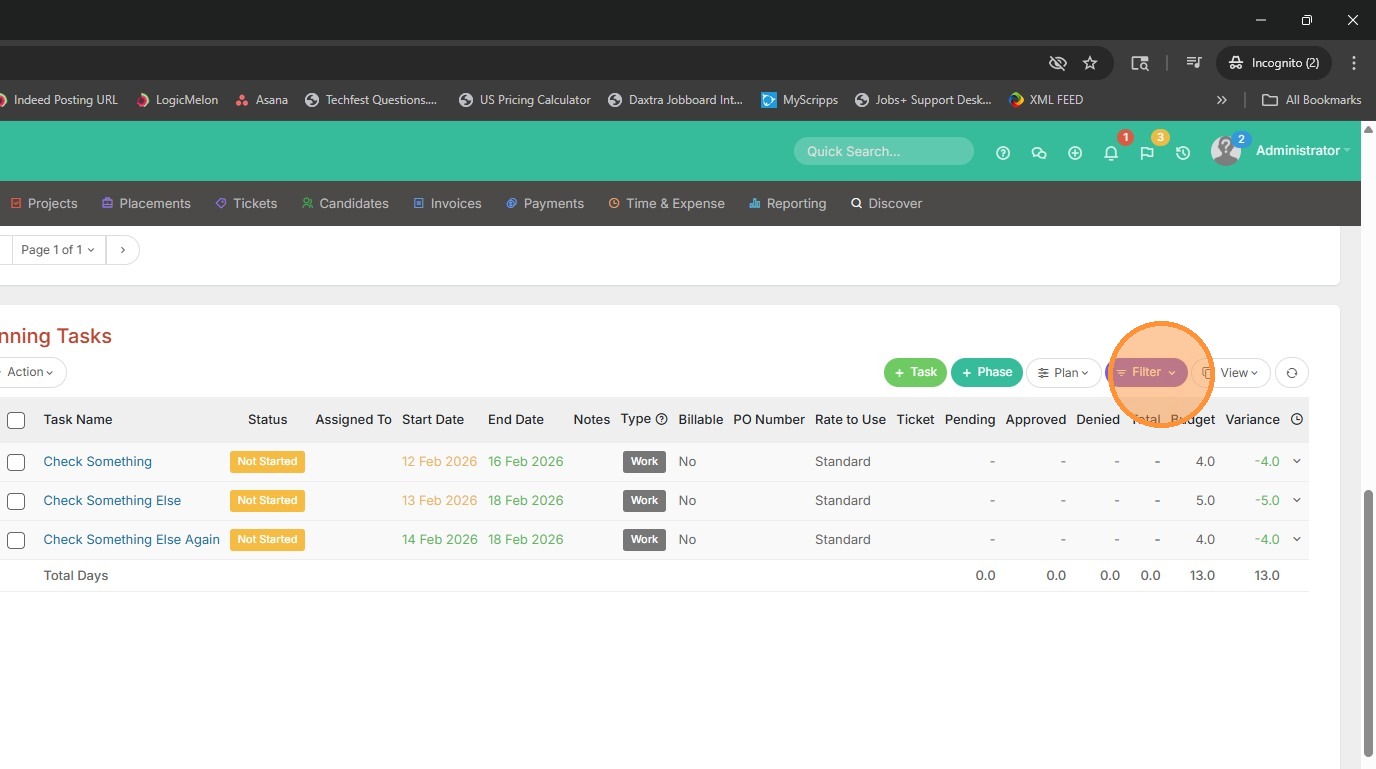Go to the Time & Expense menu

click(x=666, y=204)
